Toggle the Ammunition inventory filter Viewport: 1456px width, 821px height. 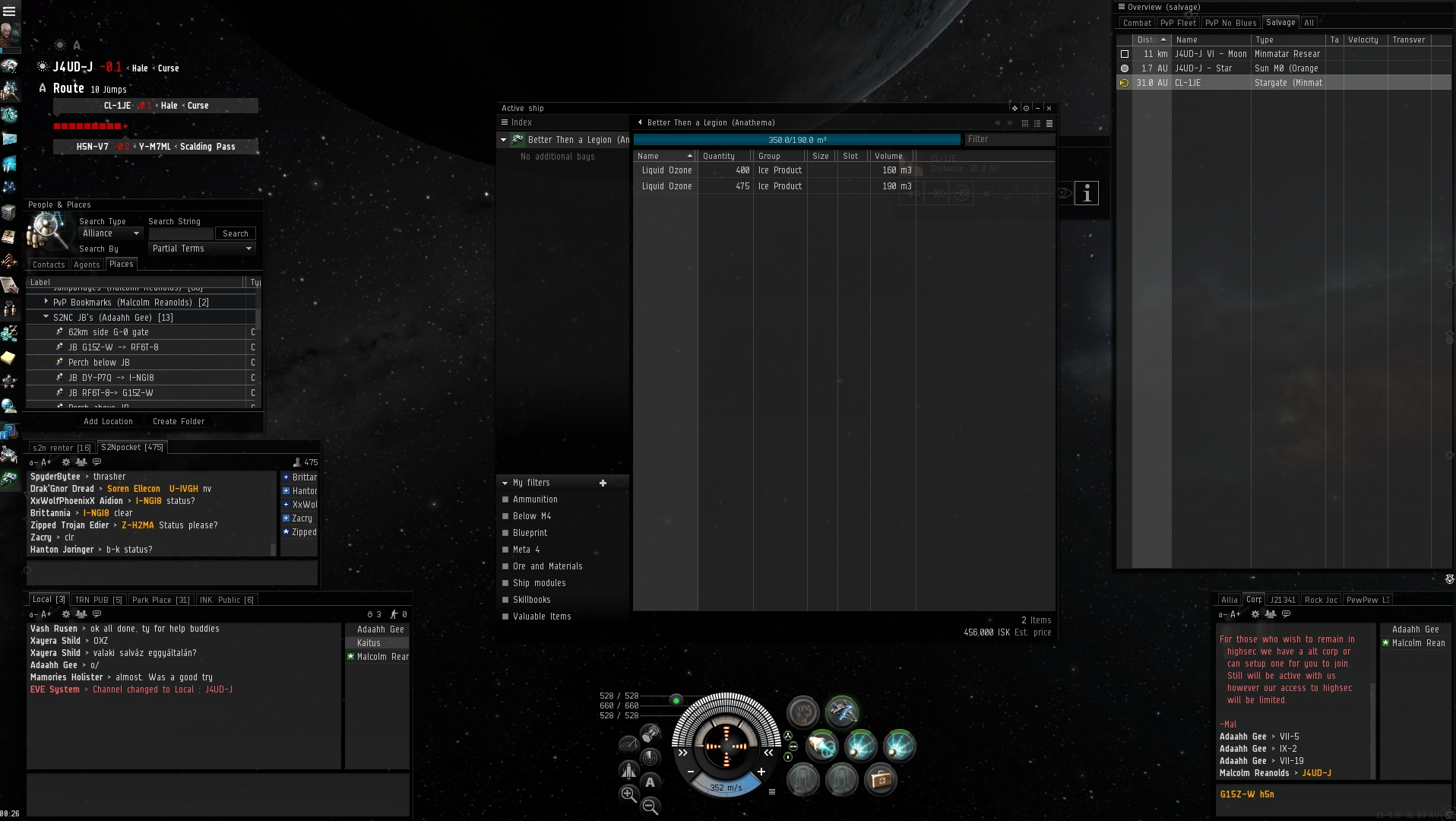pyautogui.click(x=505, y=499)
